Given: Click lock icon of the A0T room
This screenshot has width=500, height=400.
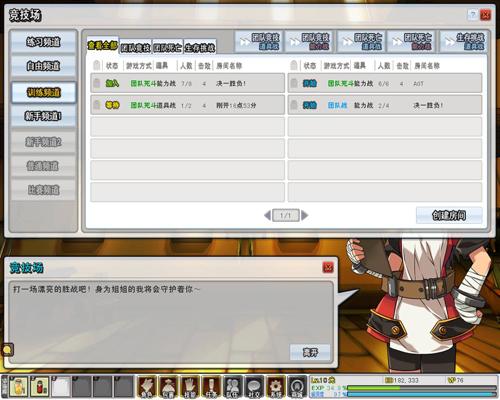Looking at the screenshot, I should click(294, 83).
